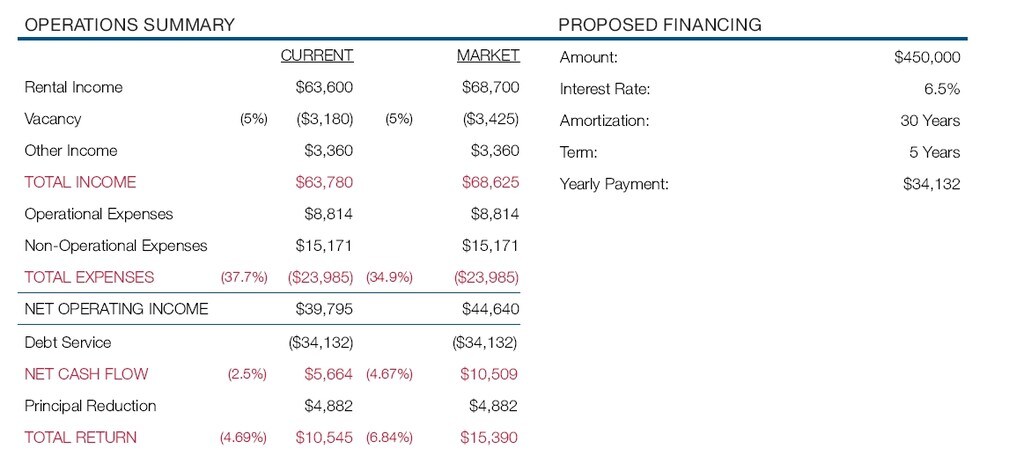The height and width of the screenshot is (471, 1024).
Task: Click the 30 Years amortization value
Action: [x=930, y=121]
